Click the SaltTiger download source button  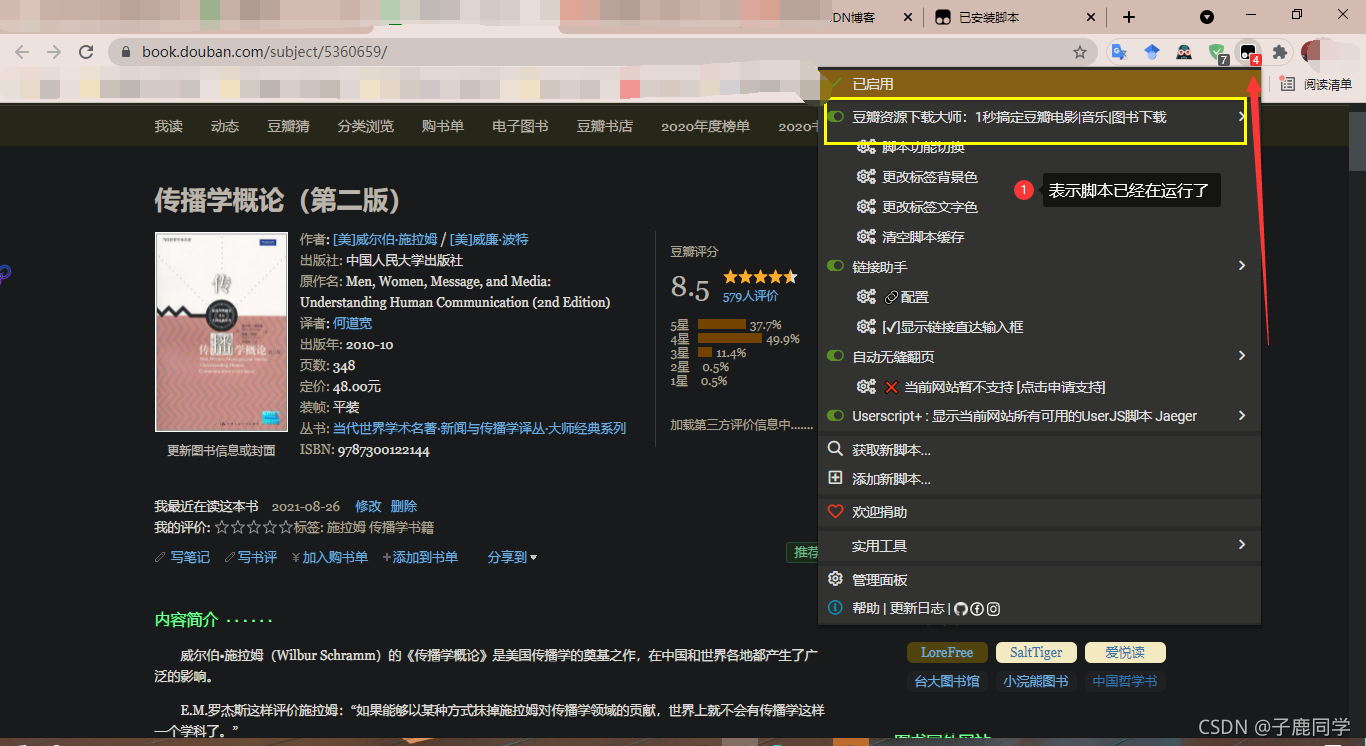pos(1036,653)
